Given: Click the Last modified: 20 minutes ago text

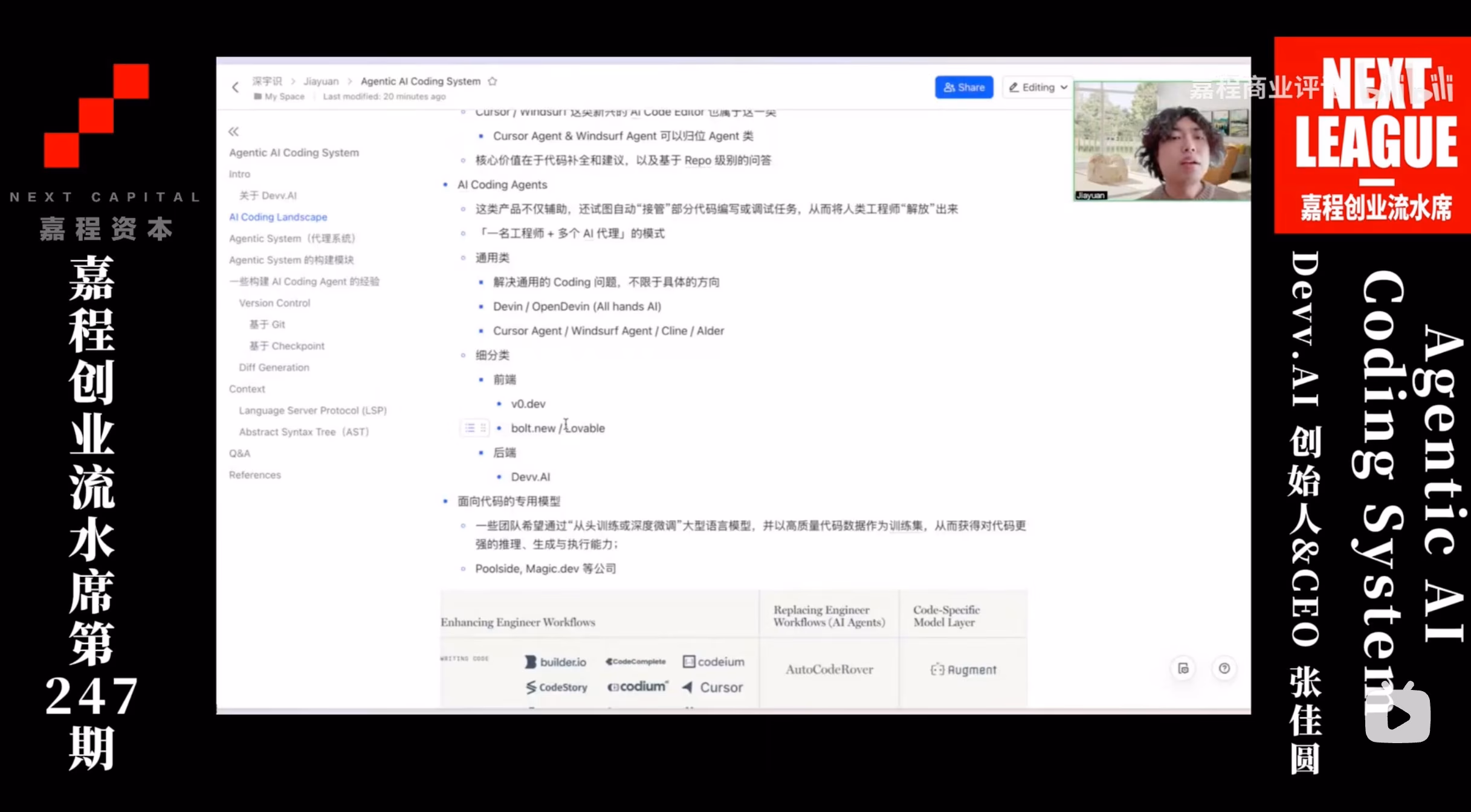Looking at the screenshot, I should (x=384, y=96).
